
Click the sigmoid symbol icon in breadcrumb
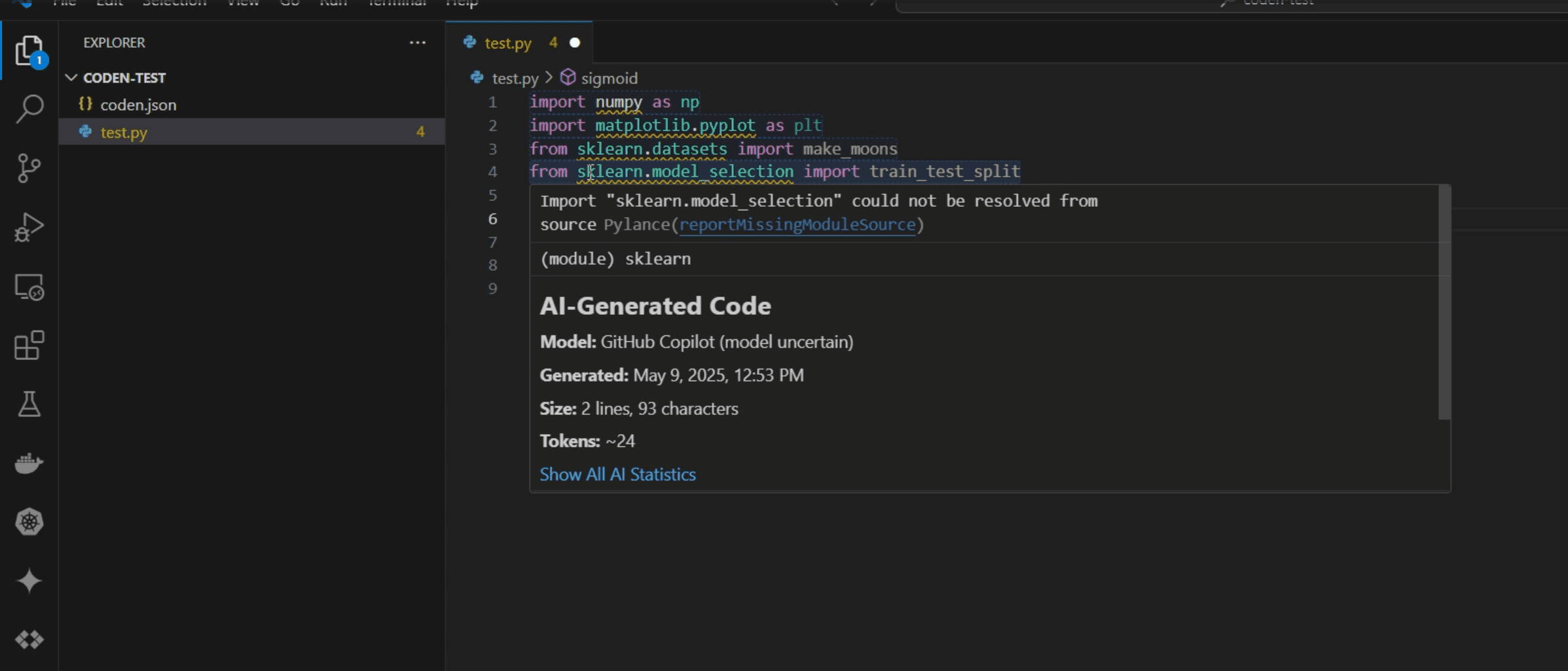click(568, 77)
